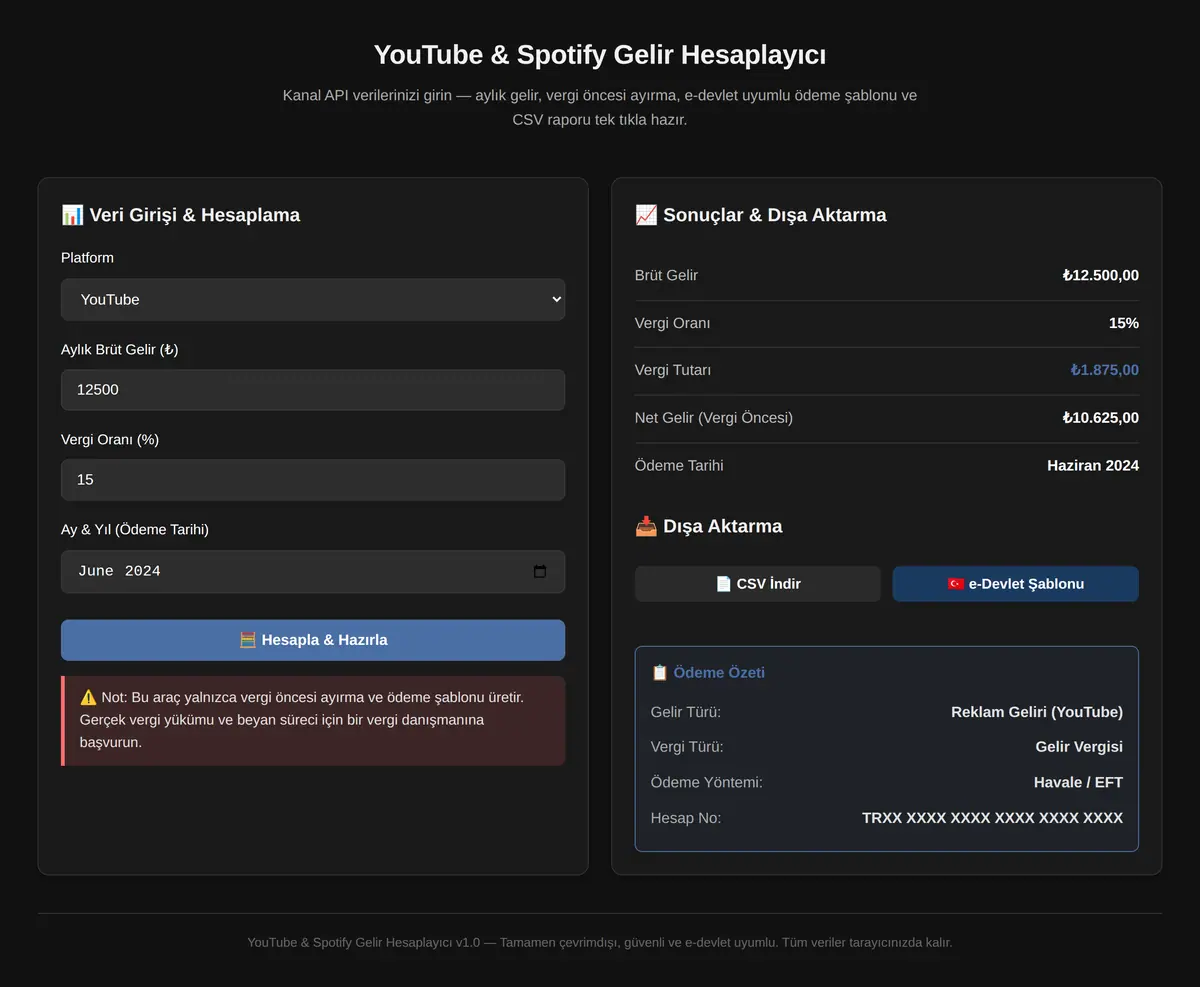Image resolution: width=1200 pixels, height=987 pixels.
Task: Click the clipboard icon beside Ödeme Özeti
Action: pyautogui.click(x=659, y=672)
